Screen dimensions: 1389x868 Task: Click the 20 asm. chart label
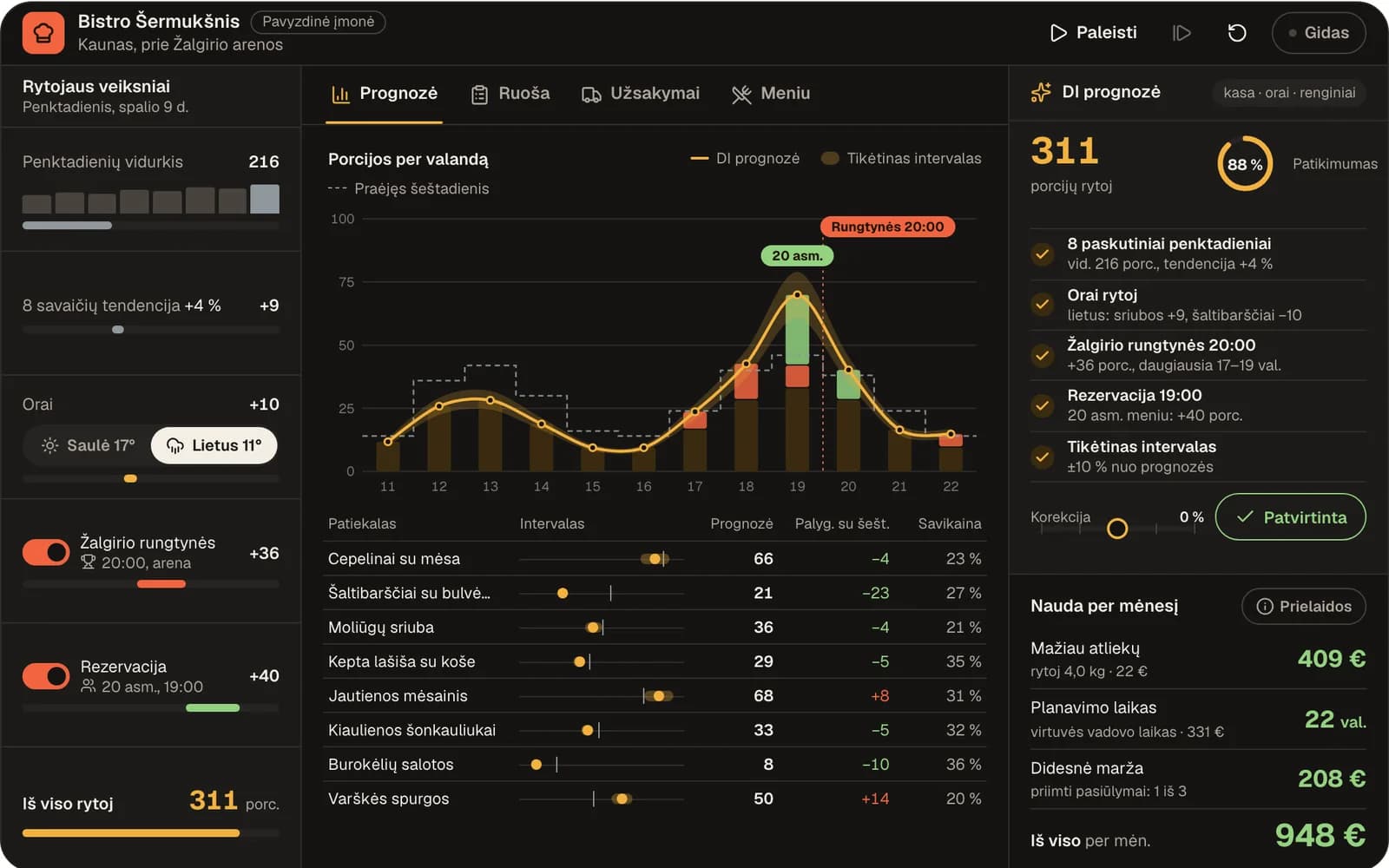(797, 255)
